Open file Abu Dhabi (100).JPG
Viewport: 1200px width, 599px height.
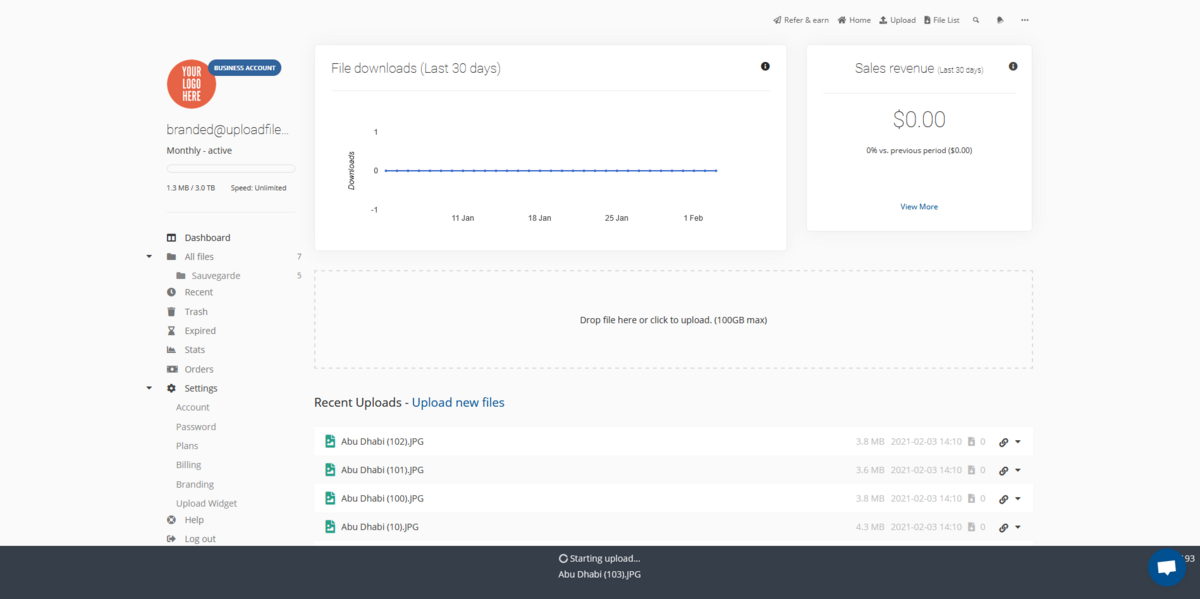click(382, 498)
